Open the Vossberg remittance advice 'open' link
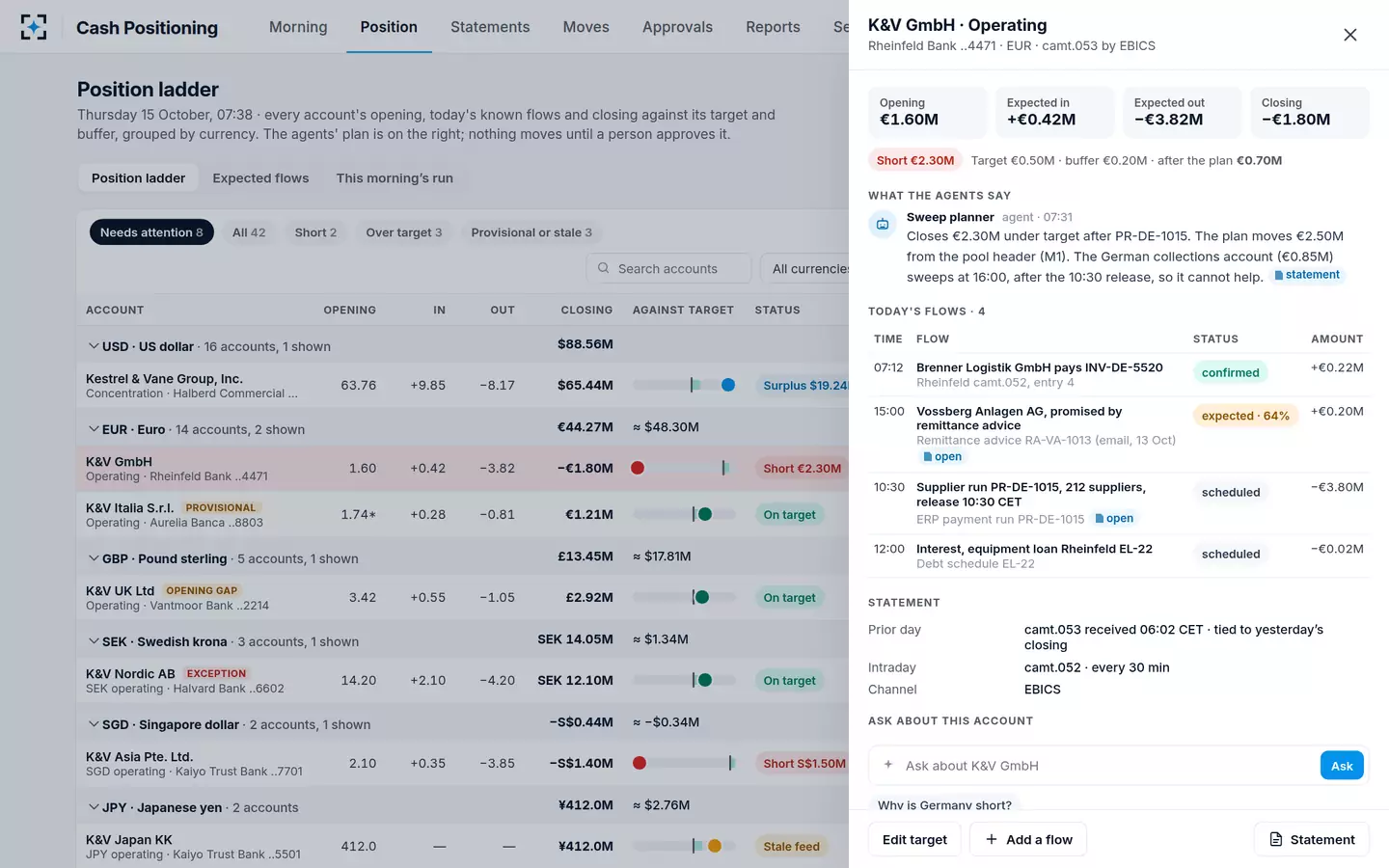The width and height of the screenshot is (1389, 868). tap(942, 456)
